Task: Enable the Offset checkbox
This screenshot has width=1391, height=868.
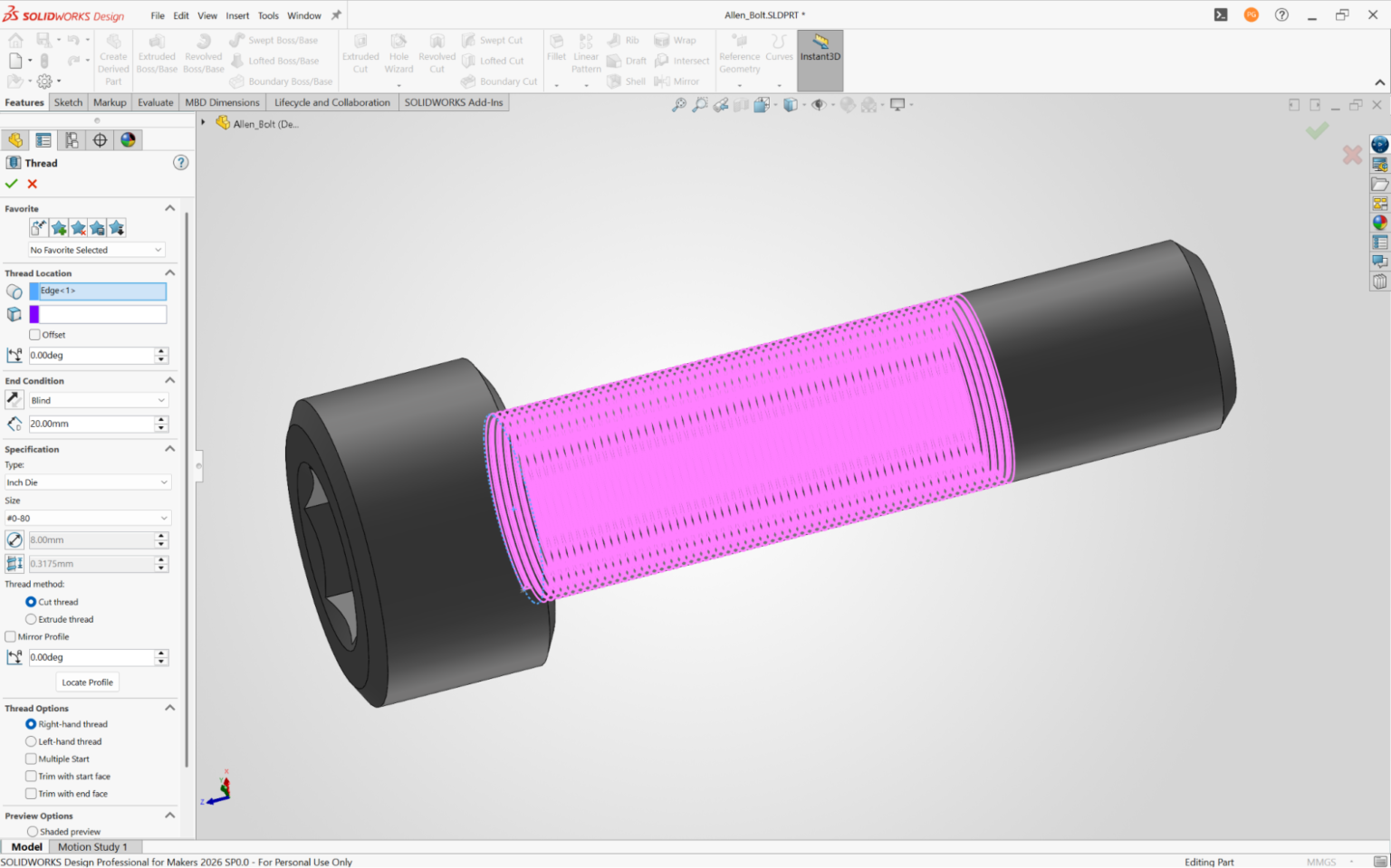Action: 34,335
